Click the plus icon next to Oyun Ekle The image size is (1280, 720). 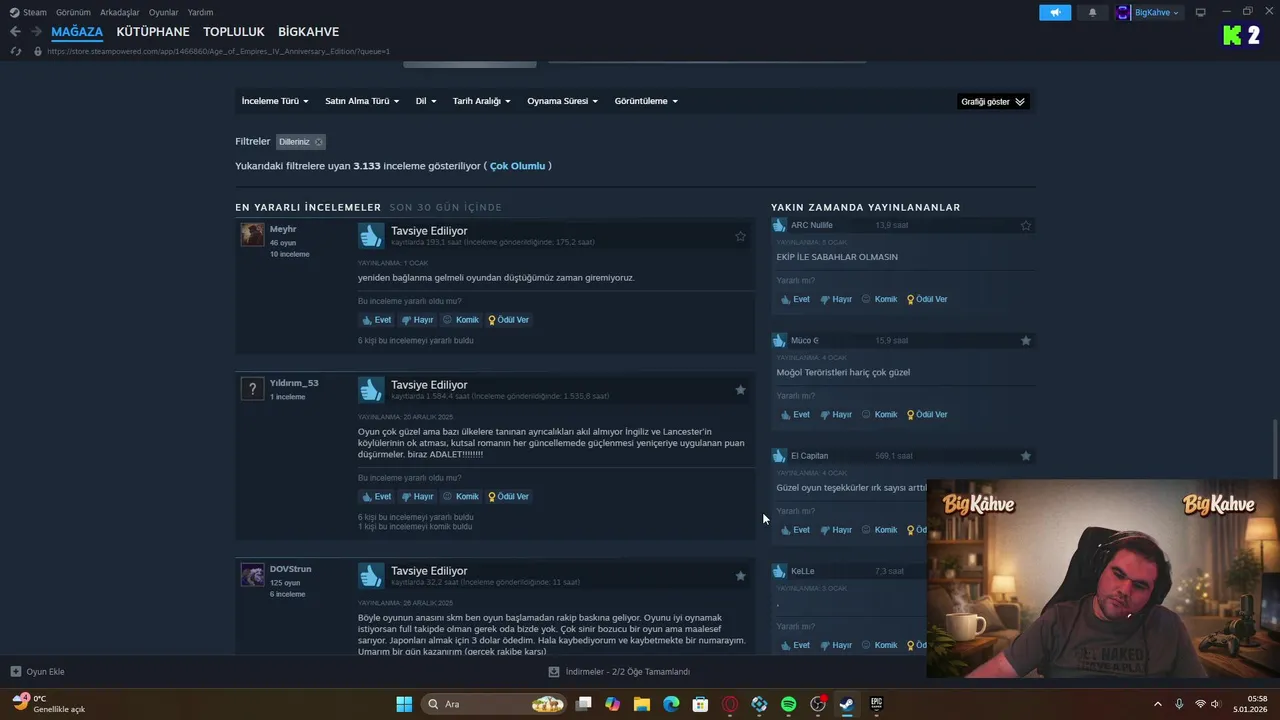[15, 672]
